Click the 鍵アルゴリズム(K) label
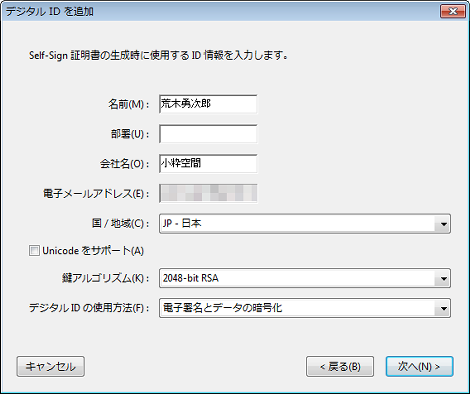The image size is (470, 394). (106, 278)
